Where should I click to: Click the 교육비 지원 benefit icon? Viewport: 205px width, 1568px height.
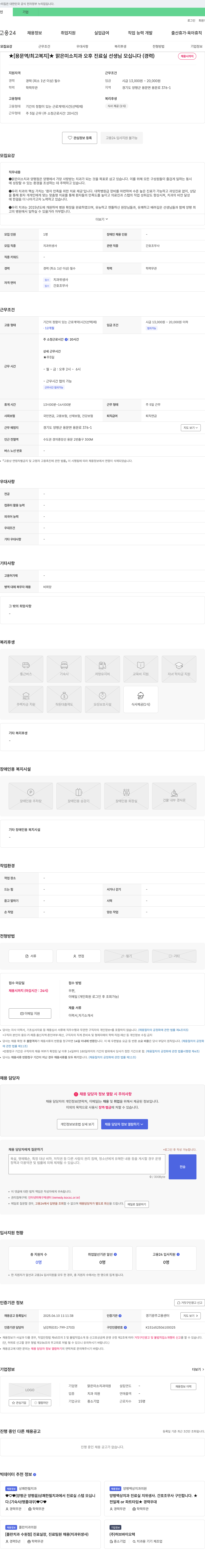point(141,669)
